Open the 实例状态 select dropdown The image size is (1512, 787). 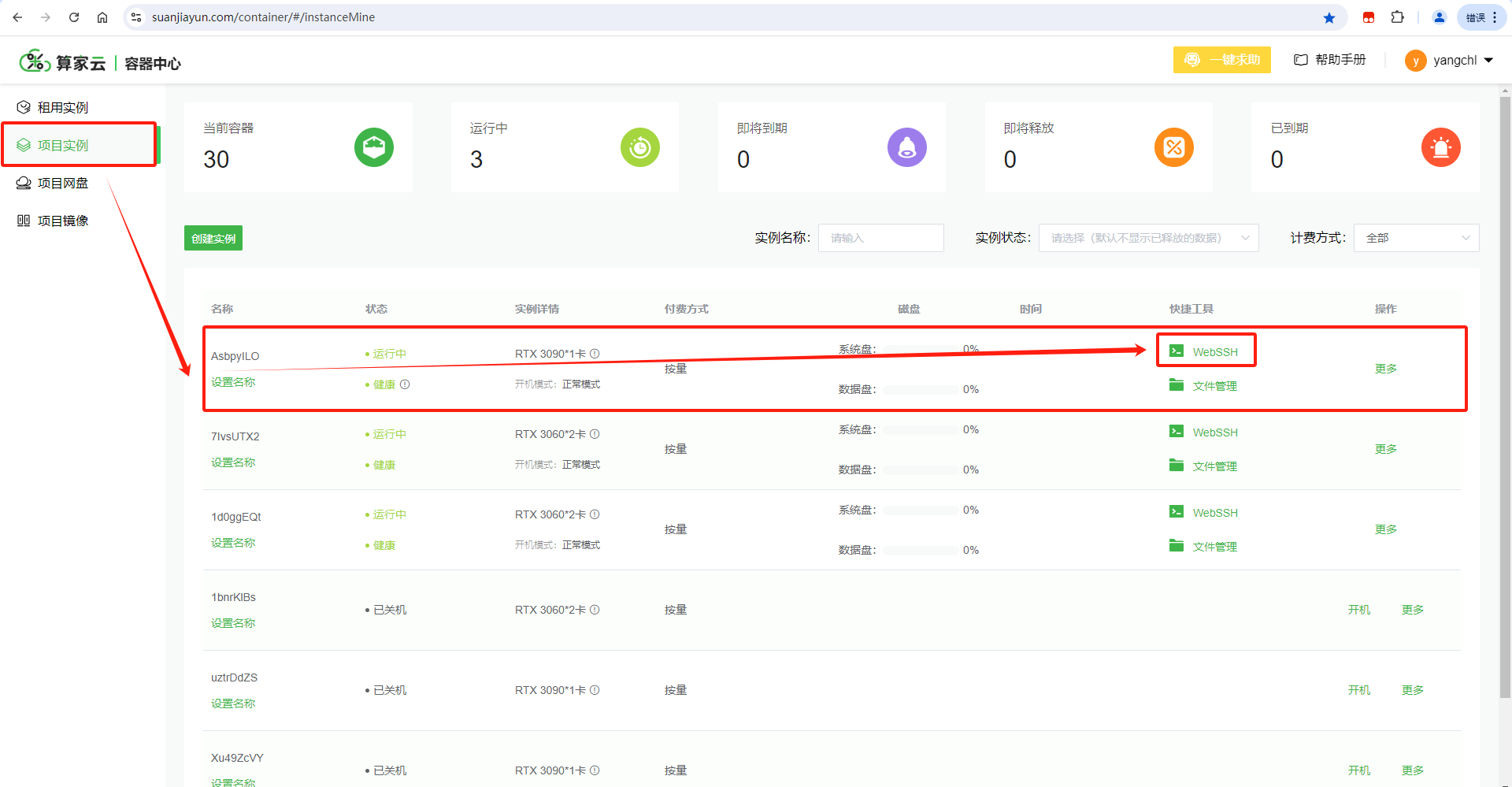pos(1148,238)
